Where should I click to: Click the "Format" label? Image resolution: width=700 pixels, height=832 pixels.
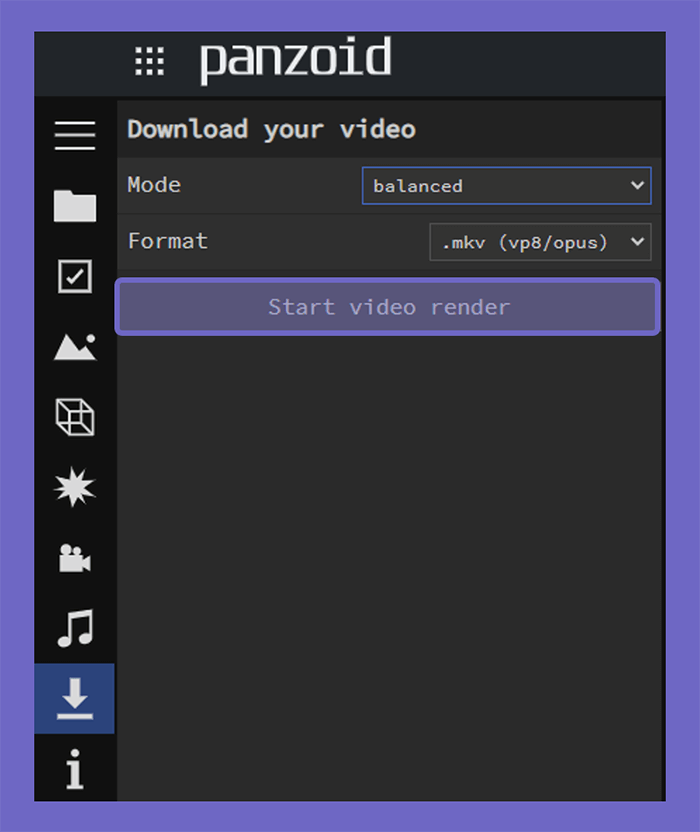click(168, 241)
